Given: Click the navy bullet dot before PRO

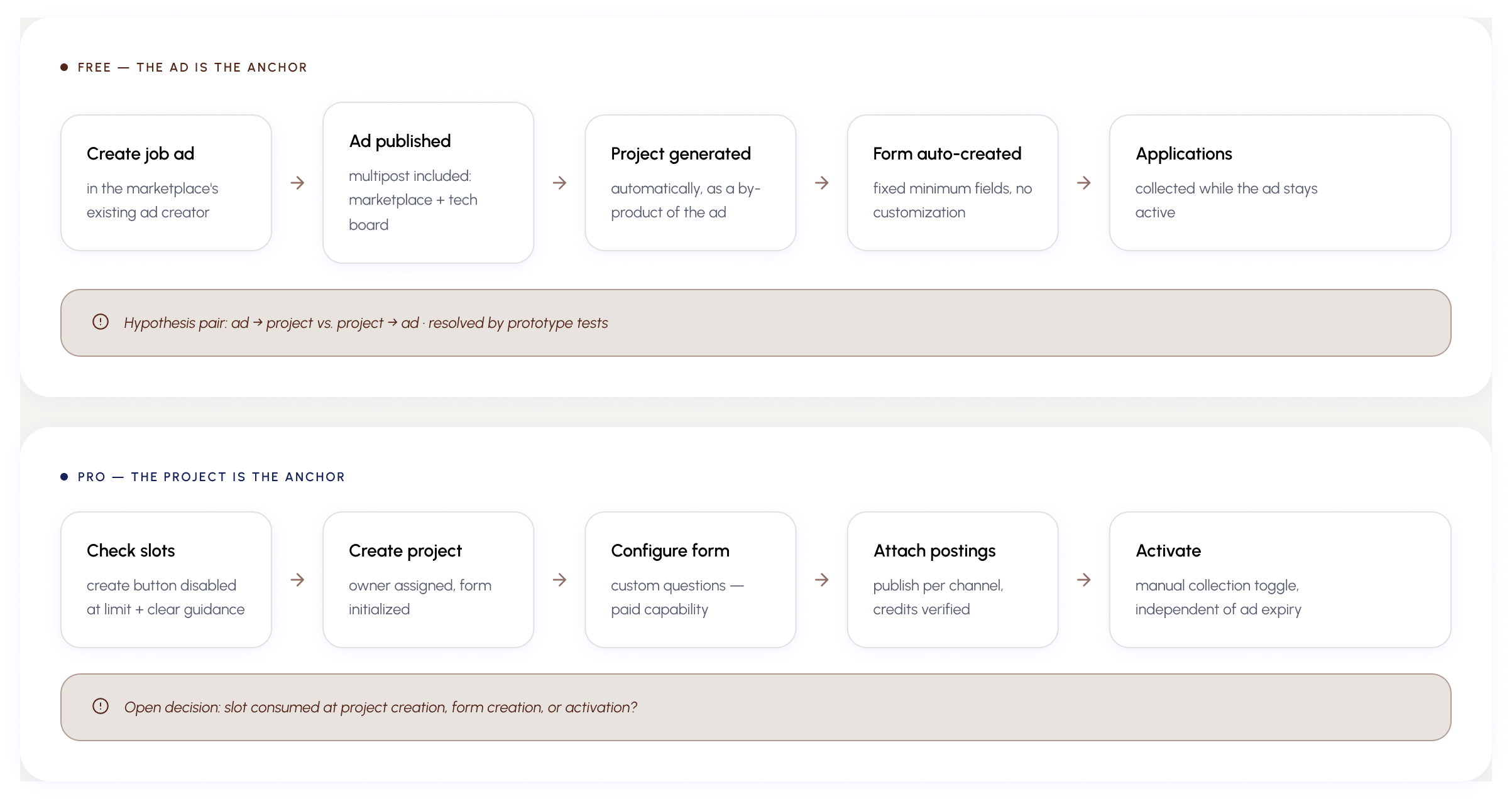Looking at the screenshot, I should tap(64, 477).
